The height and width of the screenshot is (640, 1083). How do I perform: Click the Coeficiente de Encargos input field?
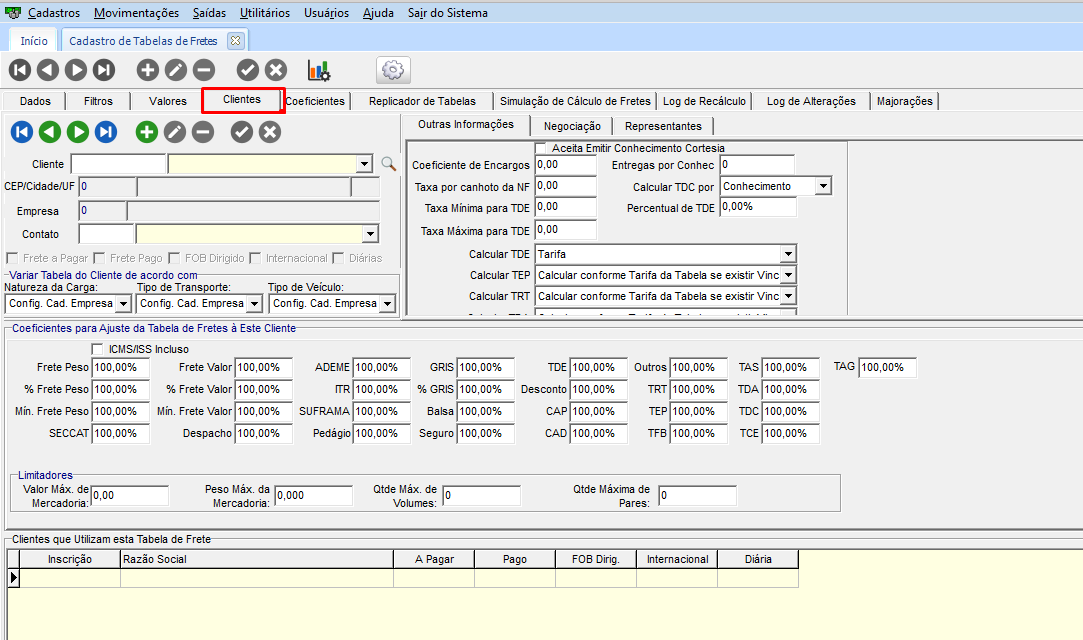pos(565,164)
